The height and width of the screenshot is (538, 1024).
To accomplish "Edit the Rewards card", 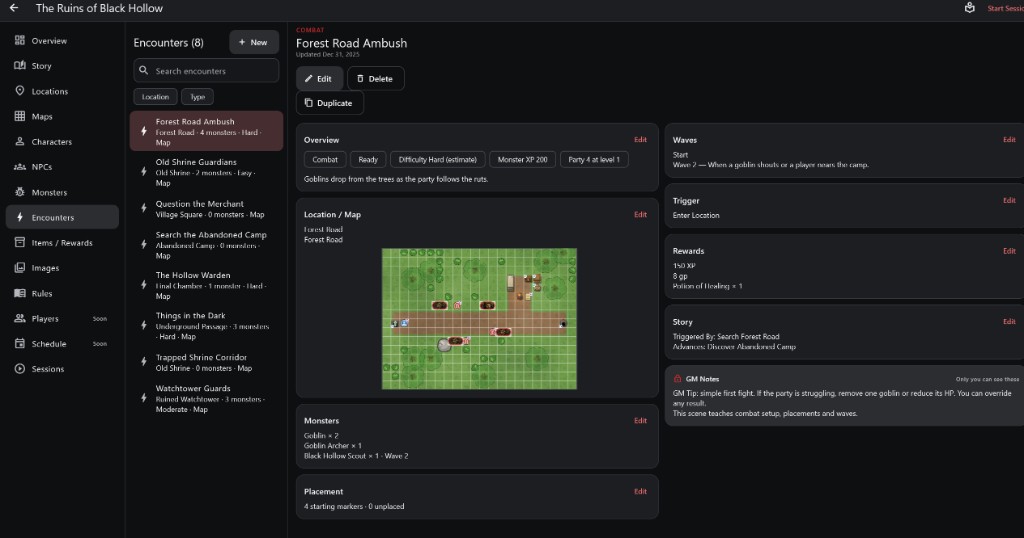I will click(1009, 251).
